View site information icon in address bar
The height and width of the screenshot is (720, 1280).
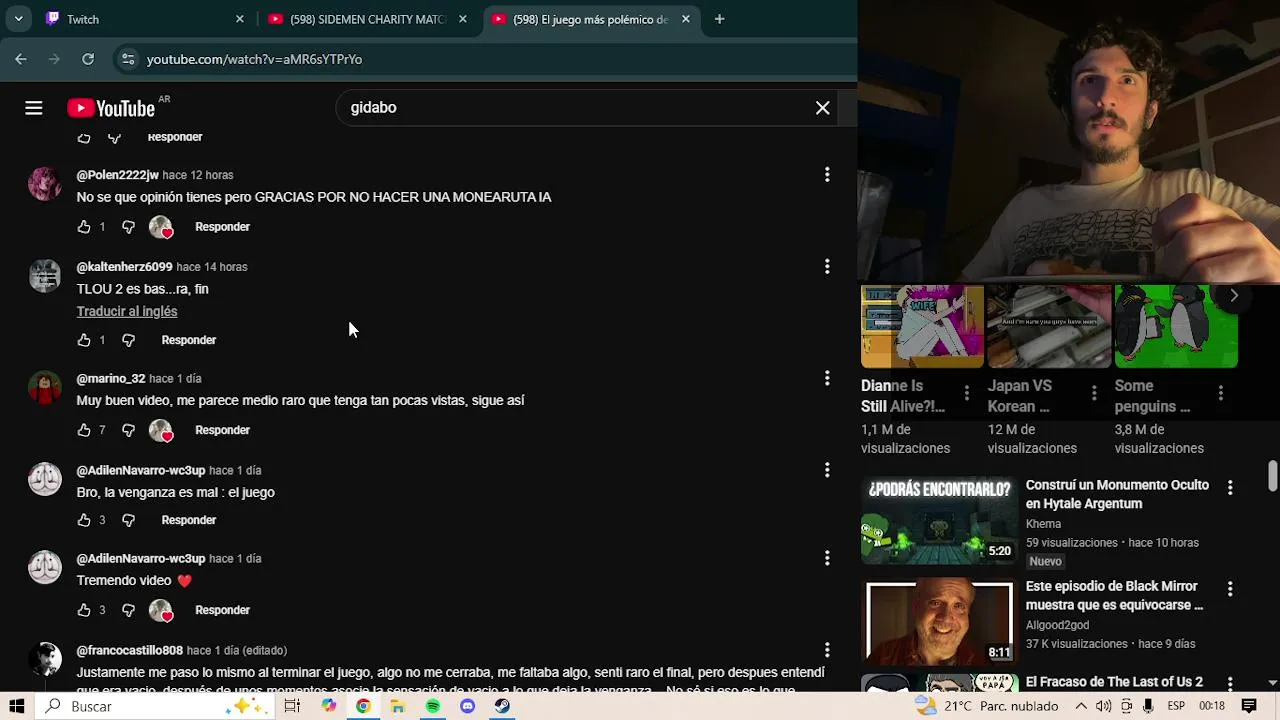(128, 59)
